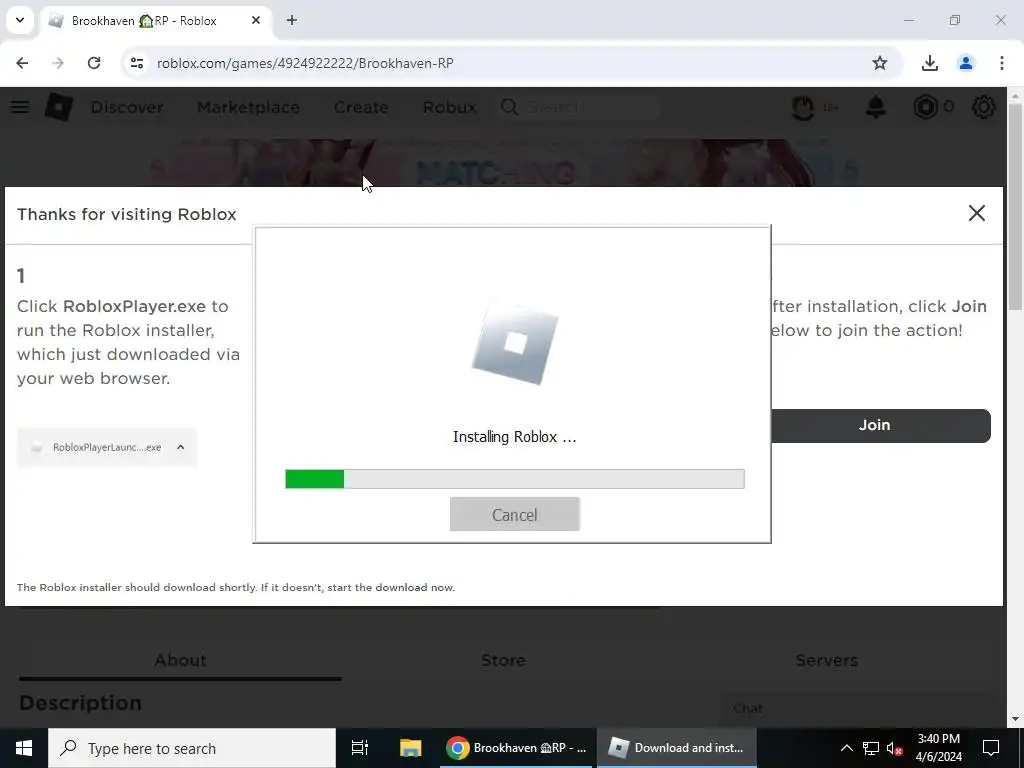Open File Explorer from taskbar
The height and width of the screenshot is (768, 1024).
click(x=410, y=748)
